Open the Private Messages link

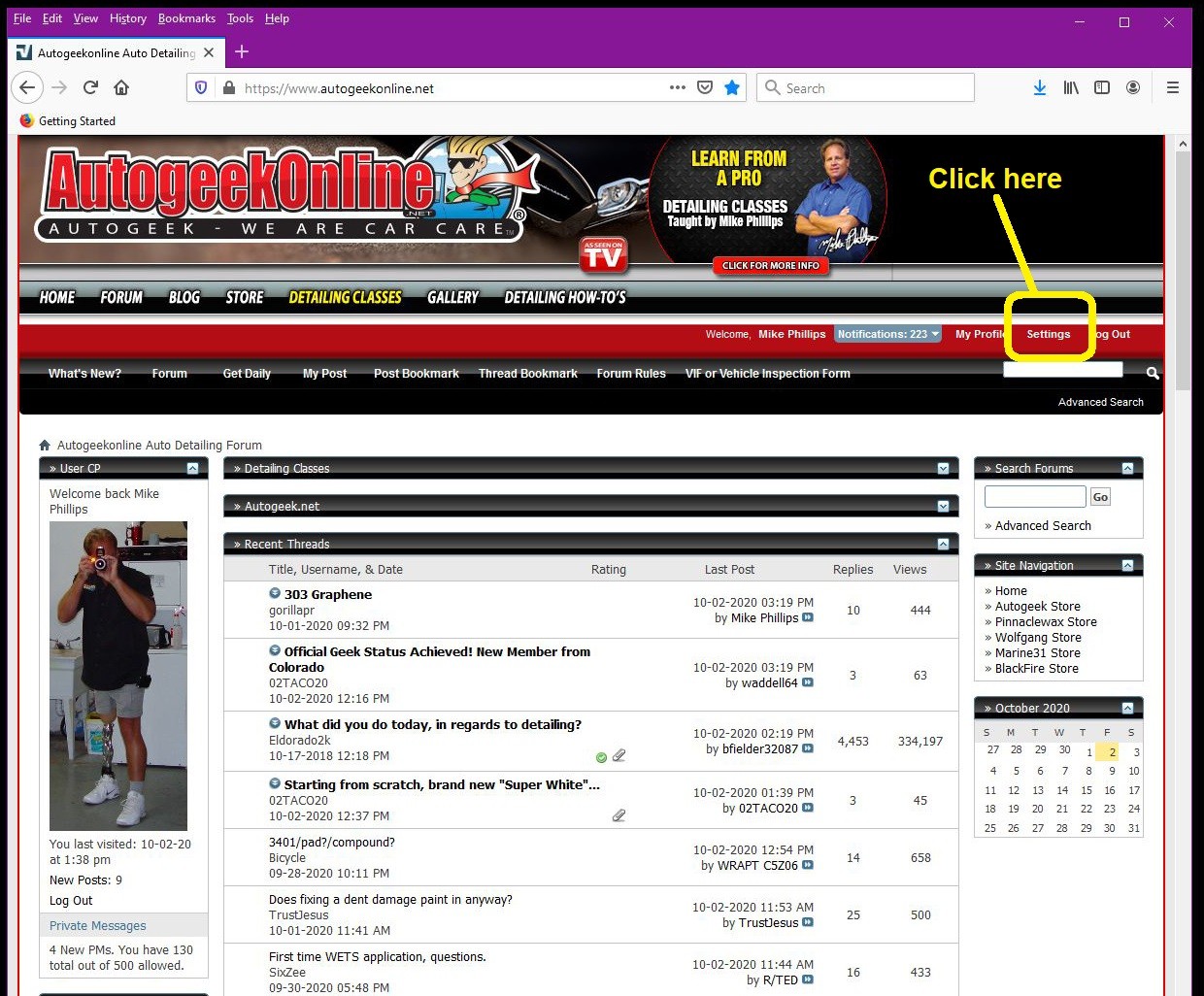tap(98, 926)
